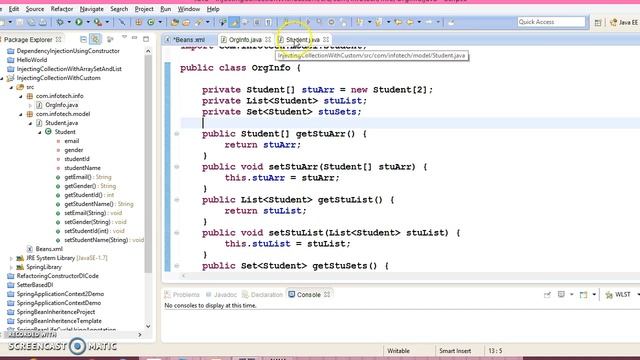Image resolution: width=640 pixels, height=360 pixels.
Task: Collapse the com.infotech.info package node
Action: click(x=21, y=96)
